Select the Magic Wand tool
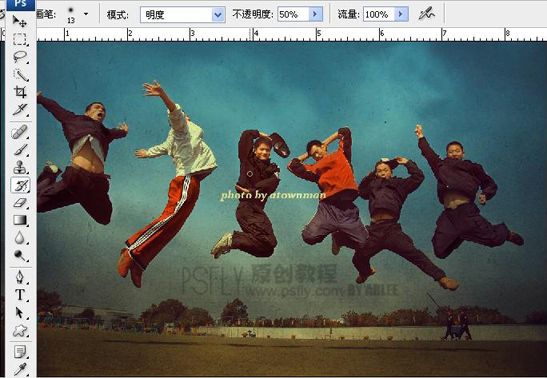This screenshot has height=378, width=547. 20,75
